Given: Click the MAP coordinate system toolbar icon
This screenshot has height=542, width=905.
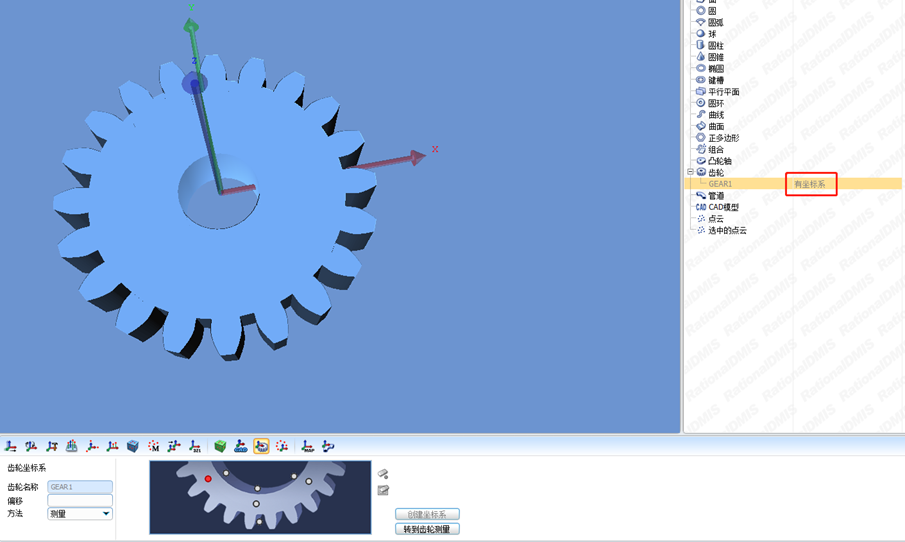Looking at the screenshot, I should coord(307,446).
